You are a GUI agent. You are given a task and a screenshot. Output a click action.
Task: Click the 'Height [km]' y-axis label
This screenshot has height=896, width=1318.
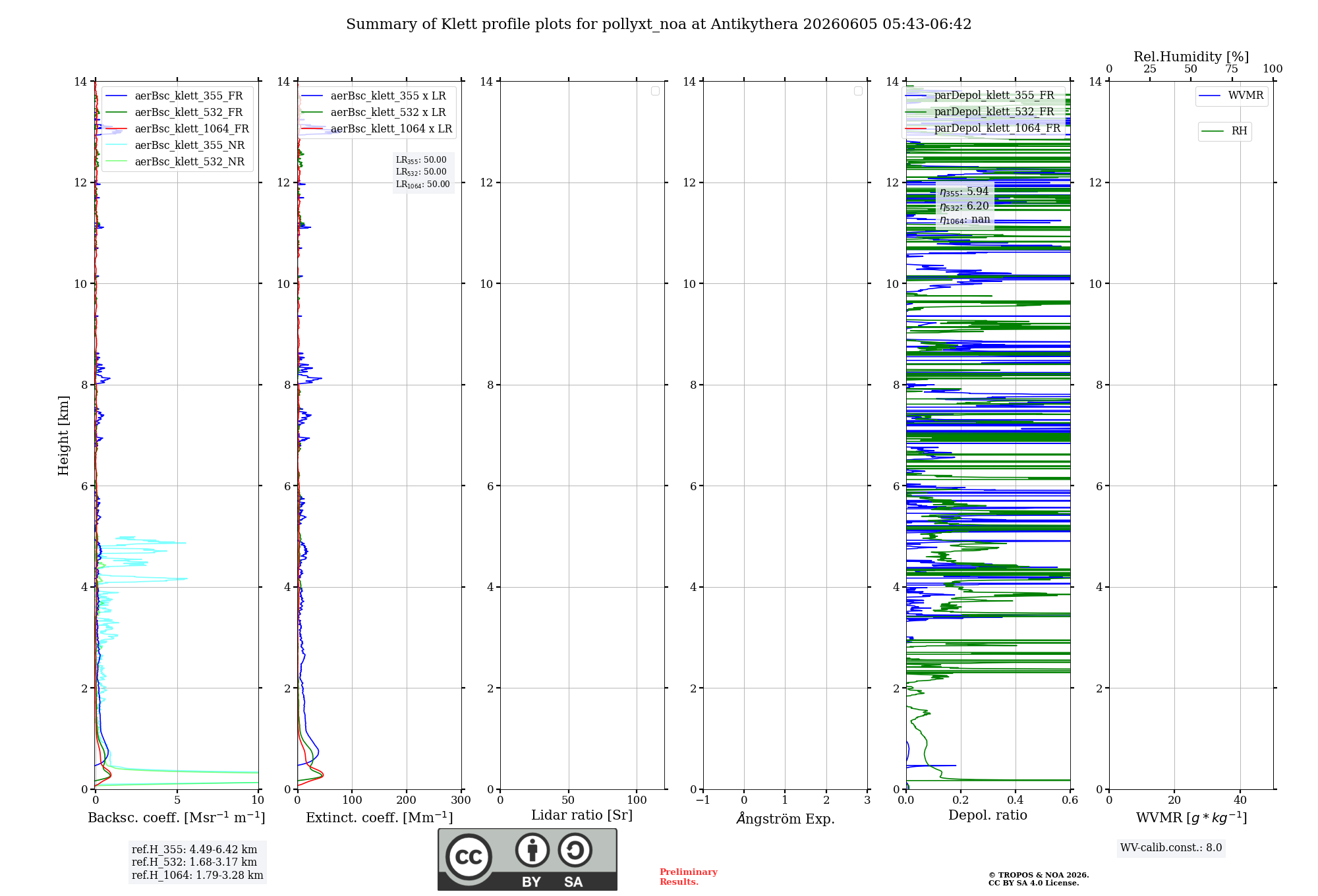(63, 435)
